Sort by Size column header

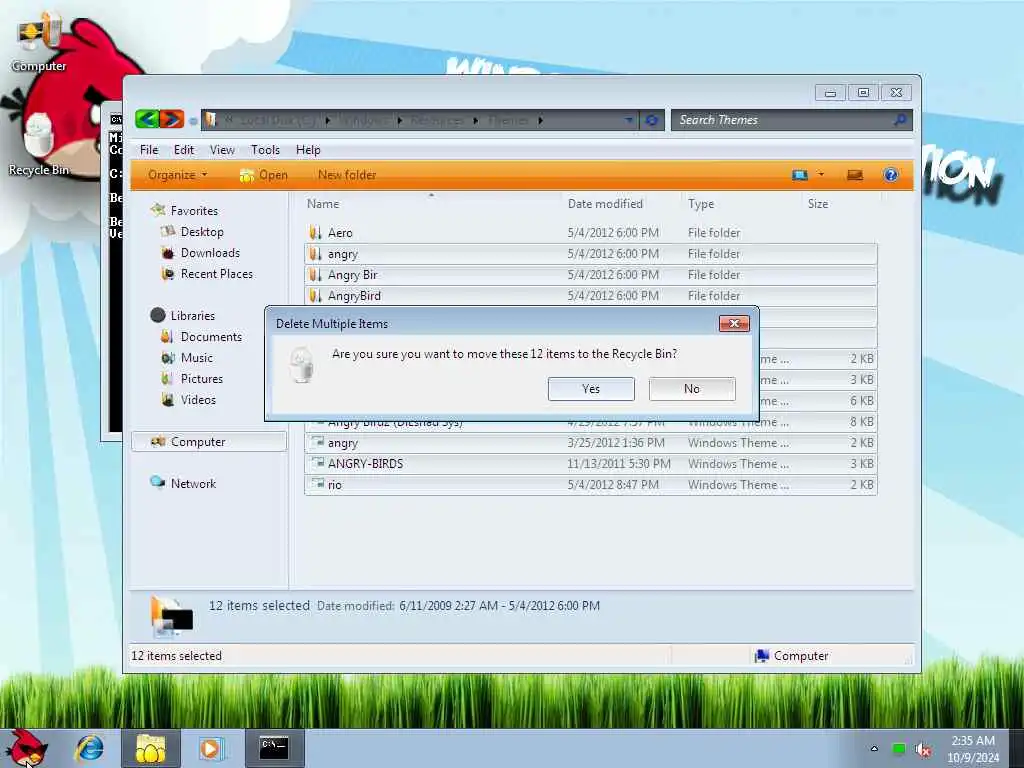point(818,204)
